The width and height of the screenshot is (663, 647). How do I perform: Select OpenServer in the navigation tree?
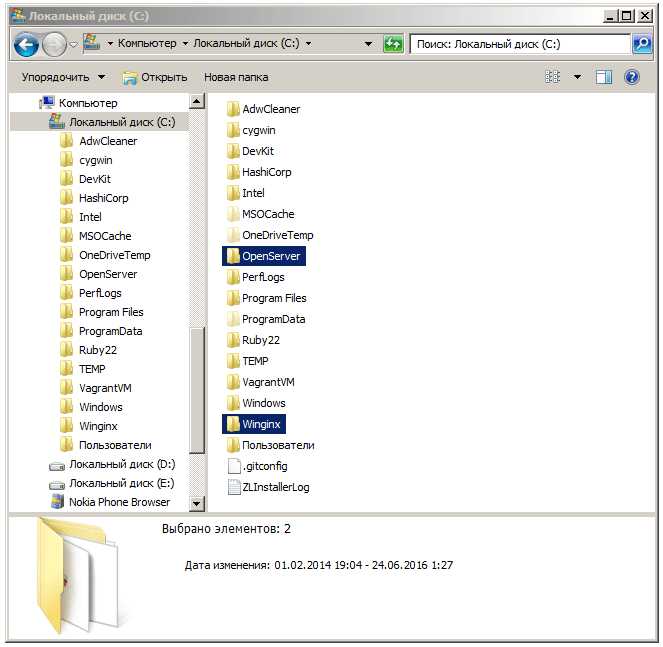108,274
